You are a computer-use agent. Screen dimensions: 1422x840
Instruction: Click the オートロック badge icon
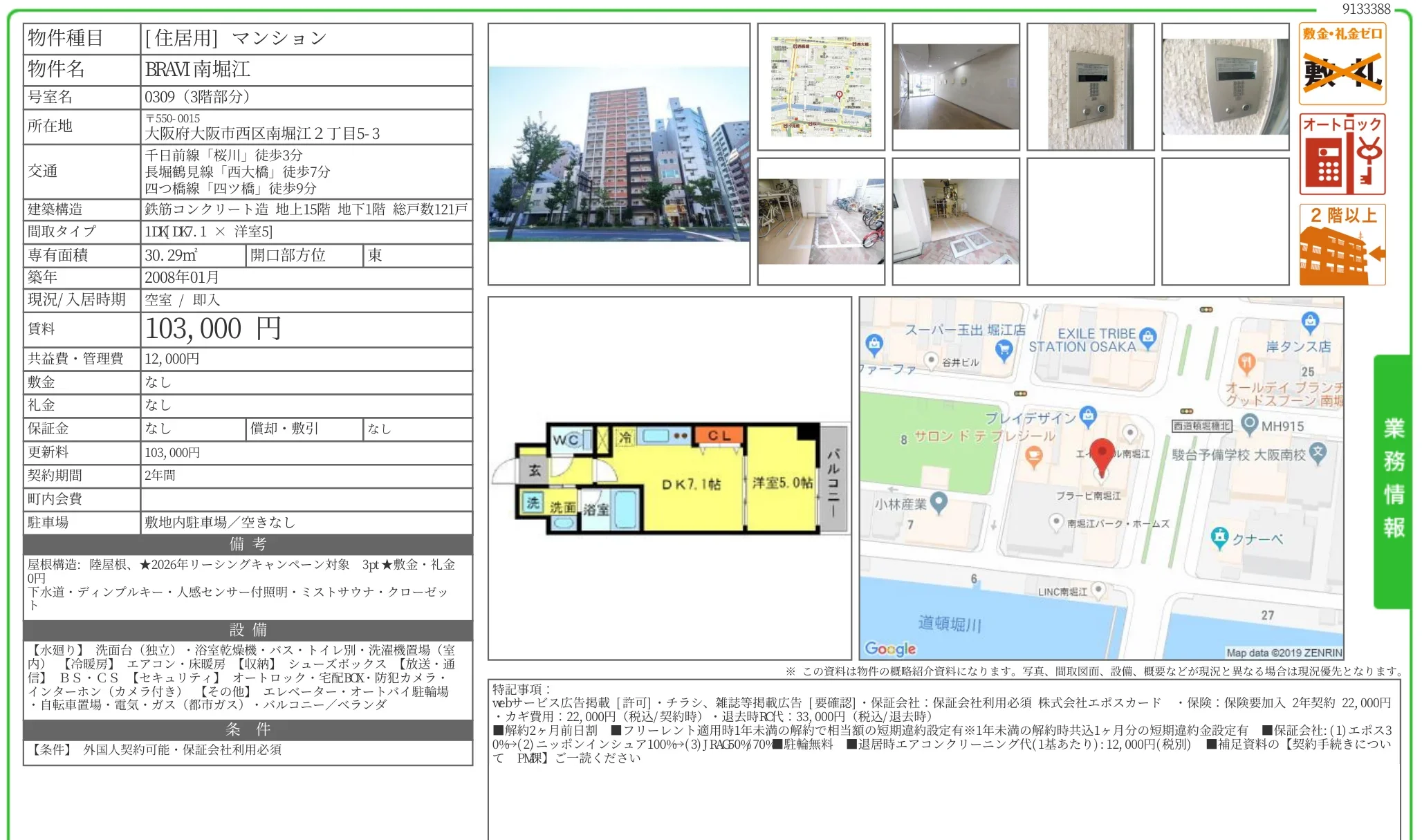pos(1342,153)
